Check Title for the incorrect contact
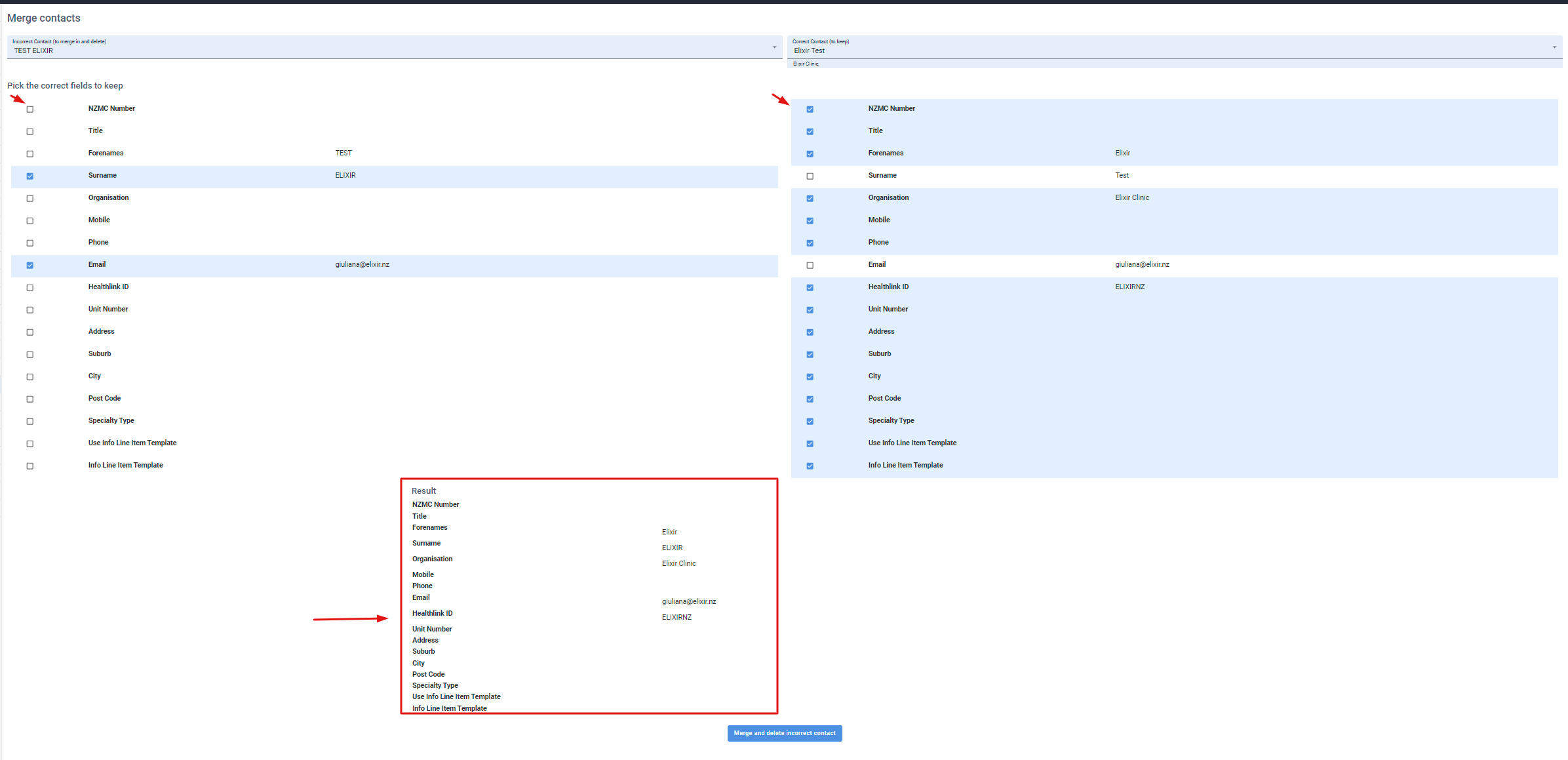Screen dimensions: 1568x760 [29, 131]
